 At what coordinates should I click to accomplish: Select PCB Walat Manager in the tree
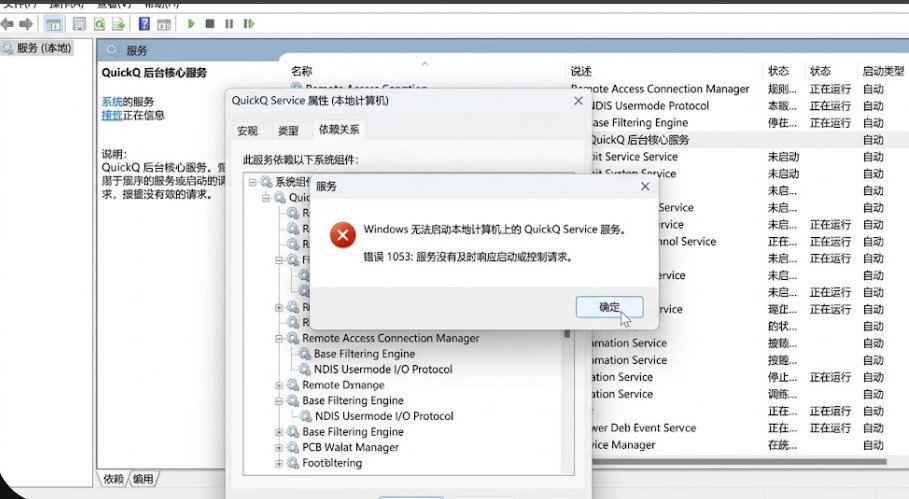[x=350, y=447]
